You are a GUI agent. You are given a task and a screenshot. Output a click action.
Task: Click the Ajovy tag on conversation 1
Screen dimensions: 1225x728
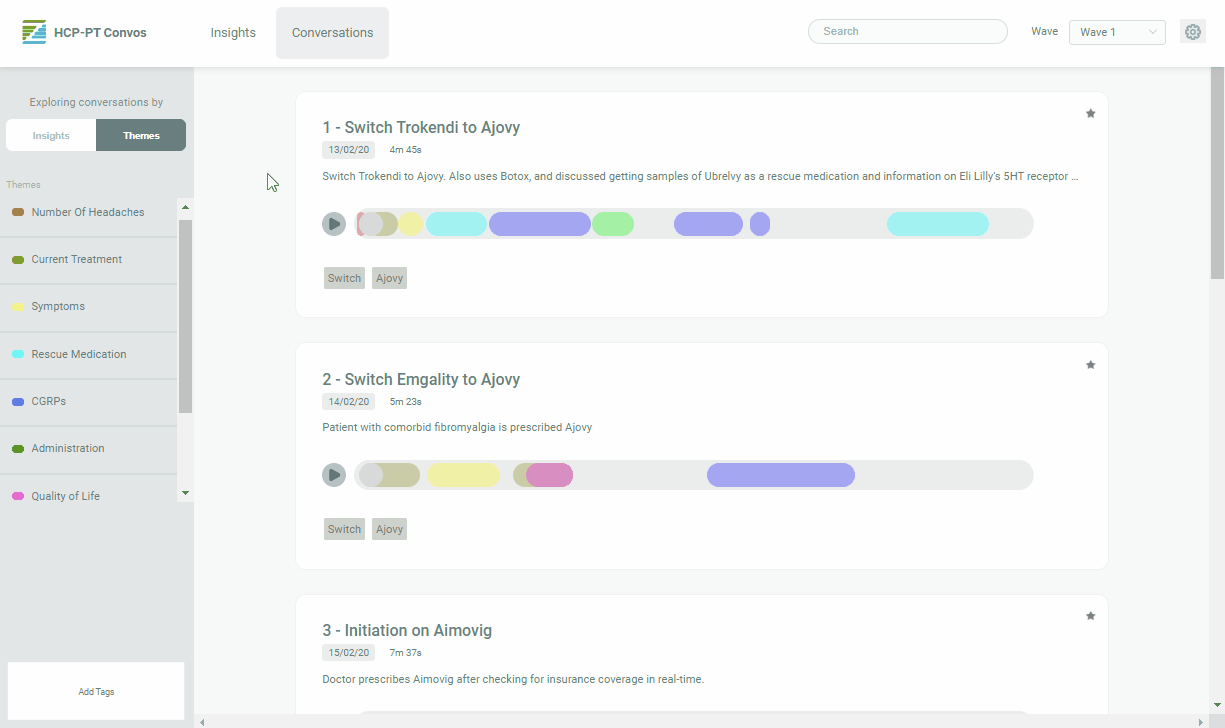point(389,278)
